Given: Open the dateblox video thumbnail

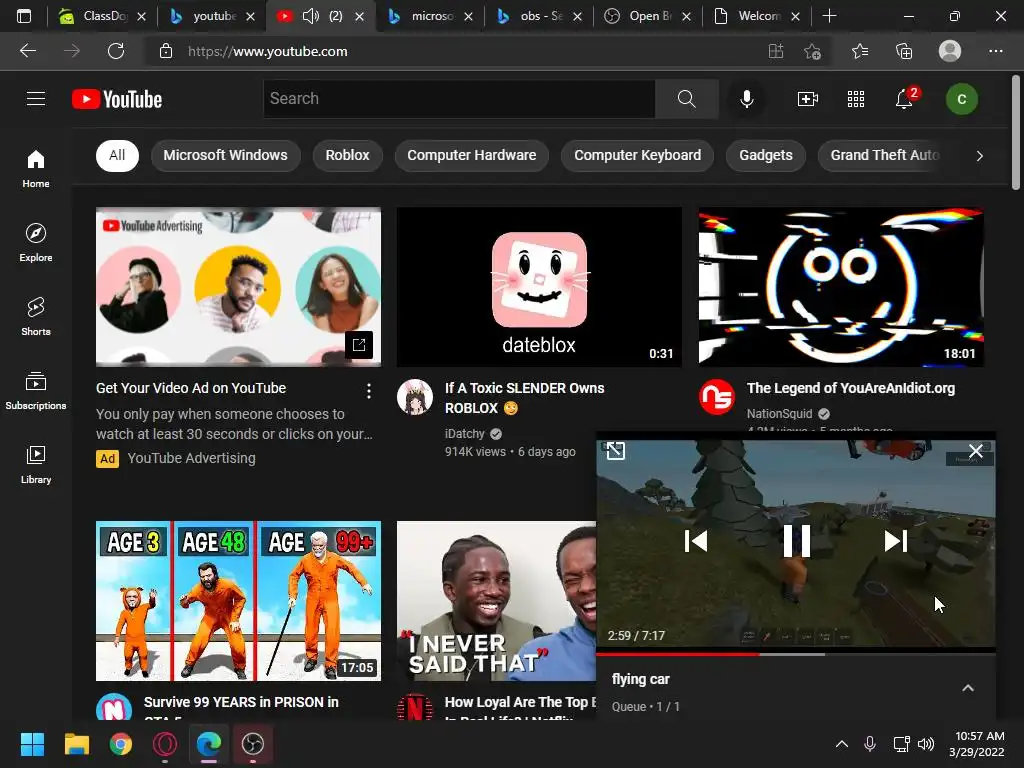Looking at the screenshot, I should tap(539, 287).
